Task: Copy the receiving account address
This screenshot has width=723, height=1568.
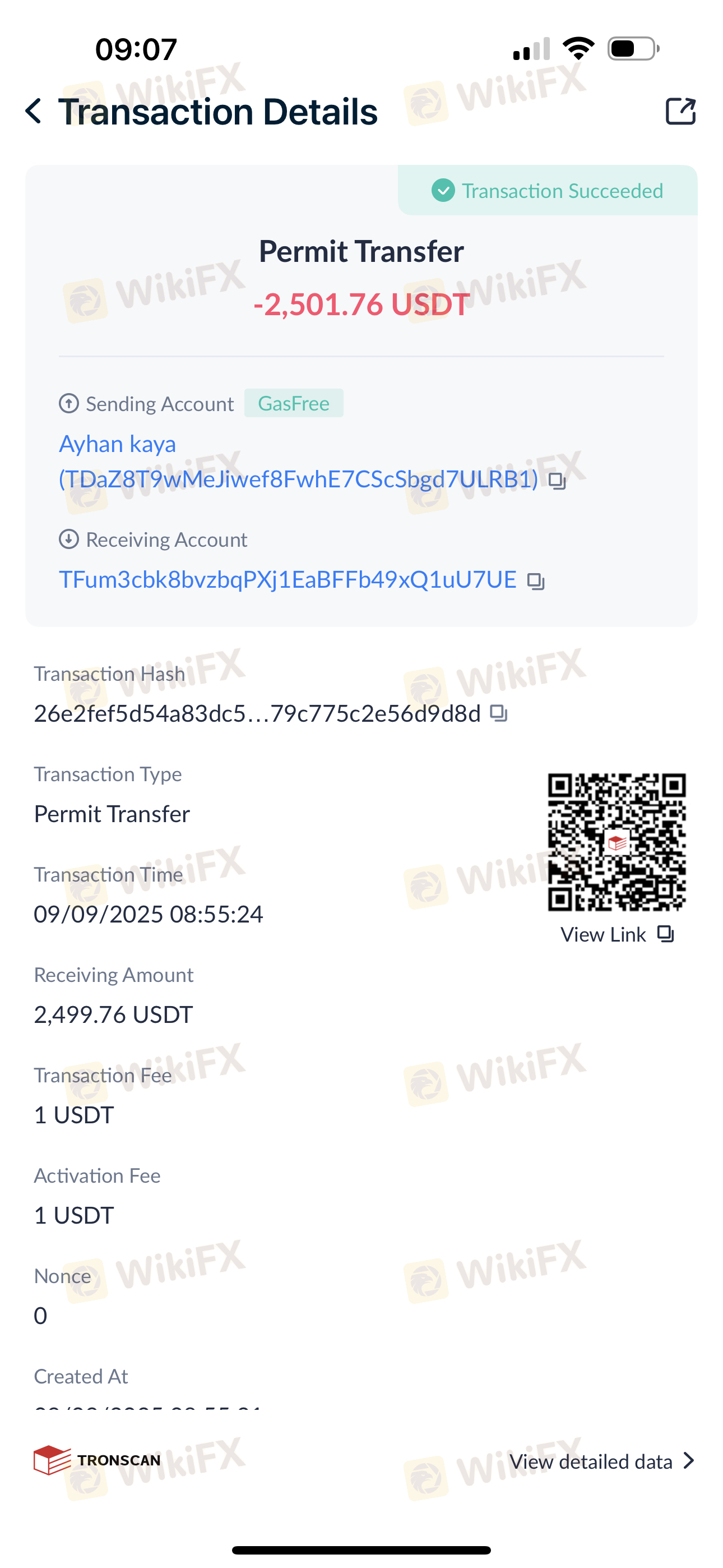Action: tap(536, 582)
